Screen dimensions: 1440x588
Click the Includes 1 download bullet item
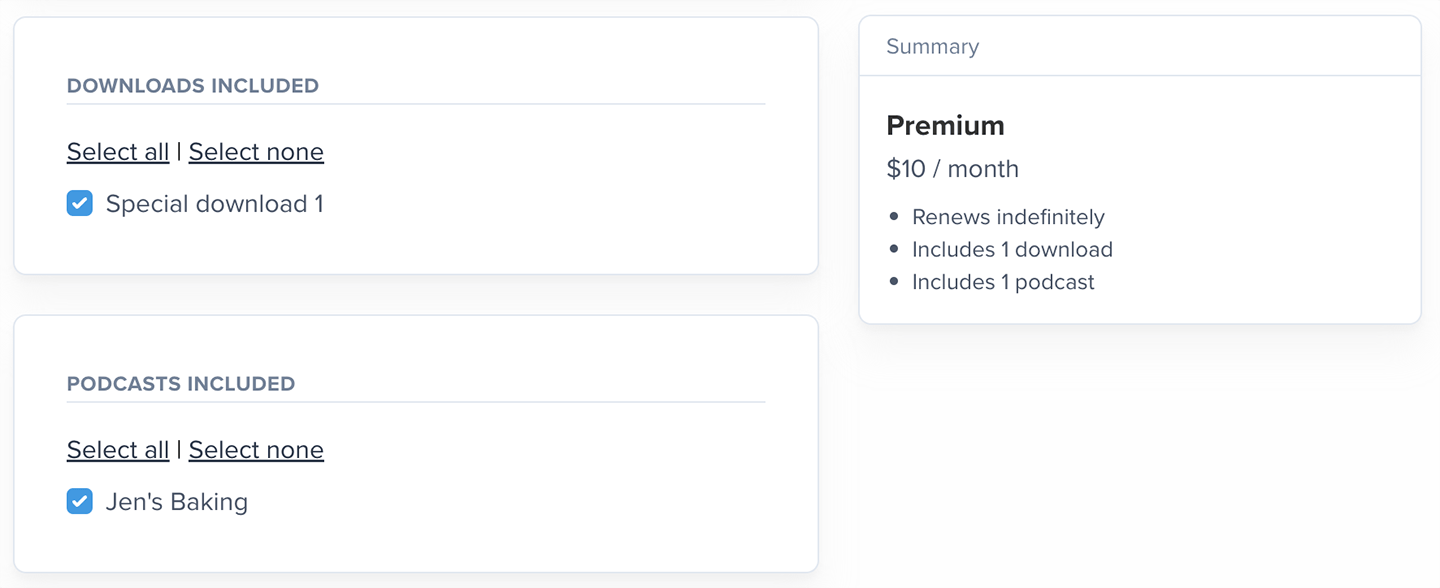coord(1012,250)
